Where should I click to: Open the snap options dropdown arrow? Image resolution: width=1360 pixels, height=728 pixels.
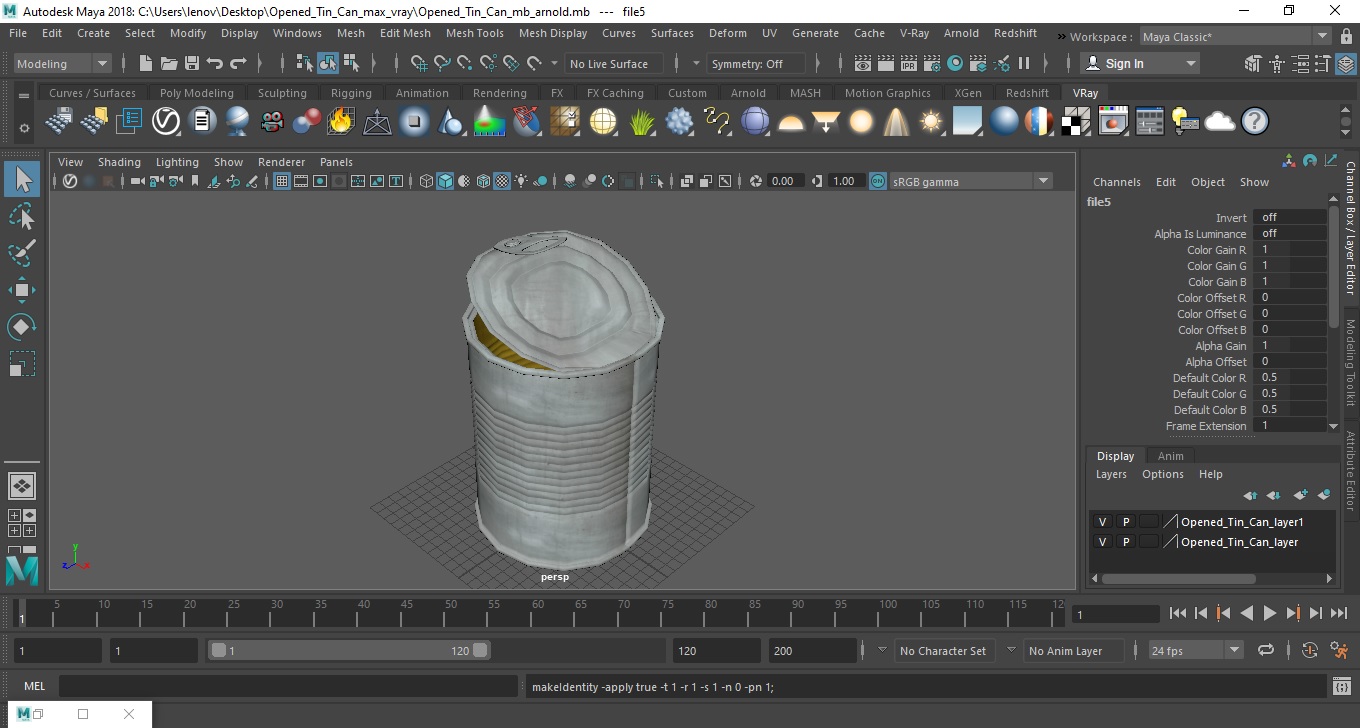(x=555, y=63)
